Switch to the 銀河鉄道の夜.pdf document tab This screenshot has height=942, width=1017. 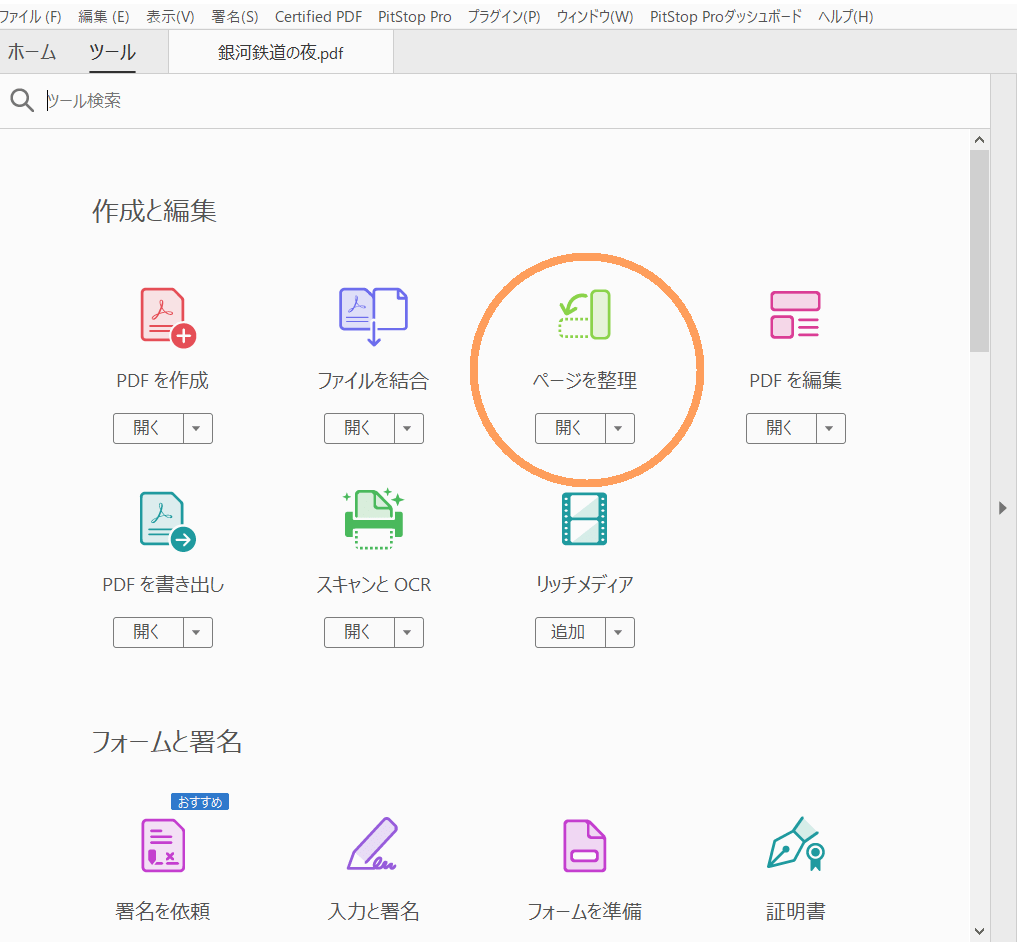(x=281, y=53)
